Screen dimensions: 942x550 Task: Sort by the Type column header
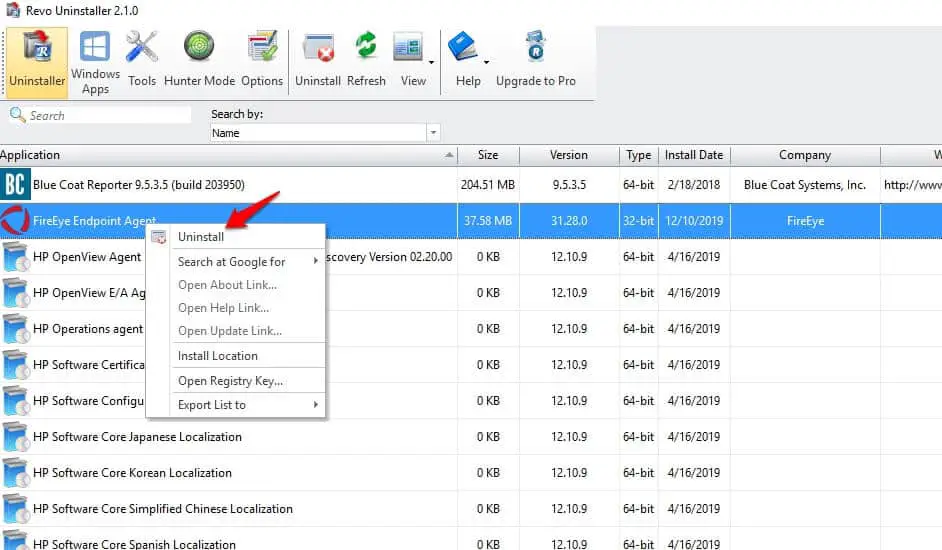click(x=639, y=155)
